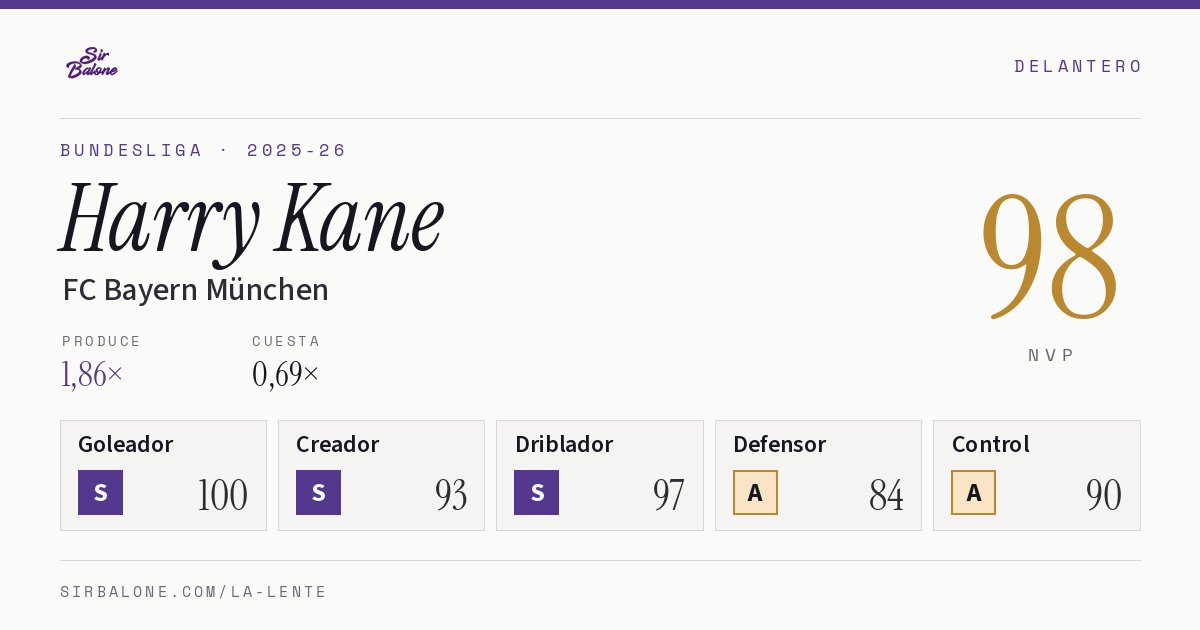
Task: Select the Control score 90
Action: 1104,495
